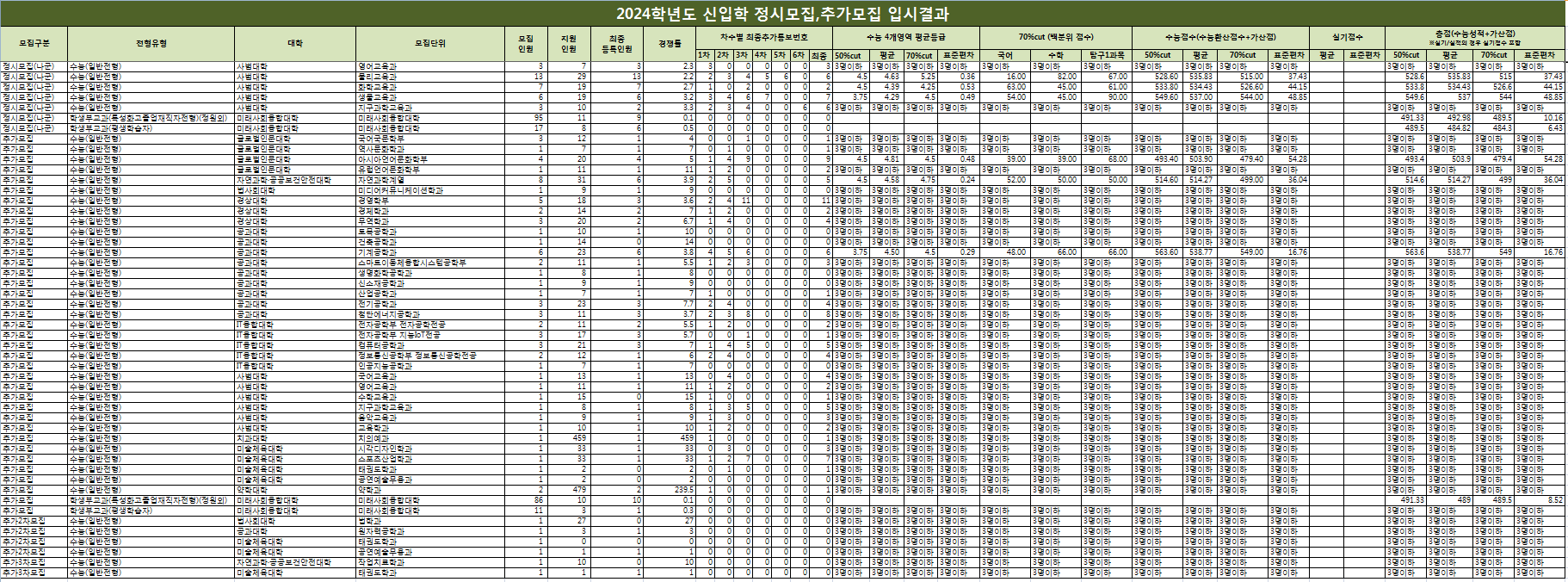
Task: Select the '신소재공학과' cell
Action: tap(430, 283)
